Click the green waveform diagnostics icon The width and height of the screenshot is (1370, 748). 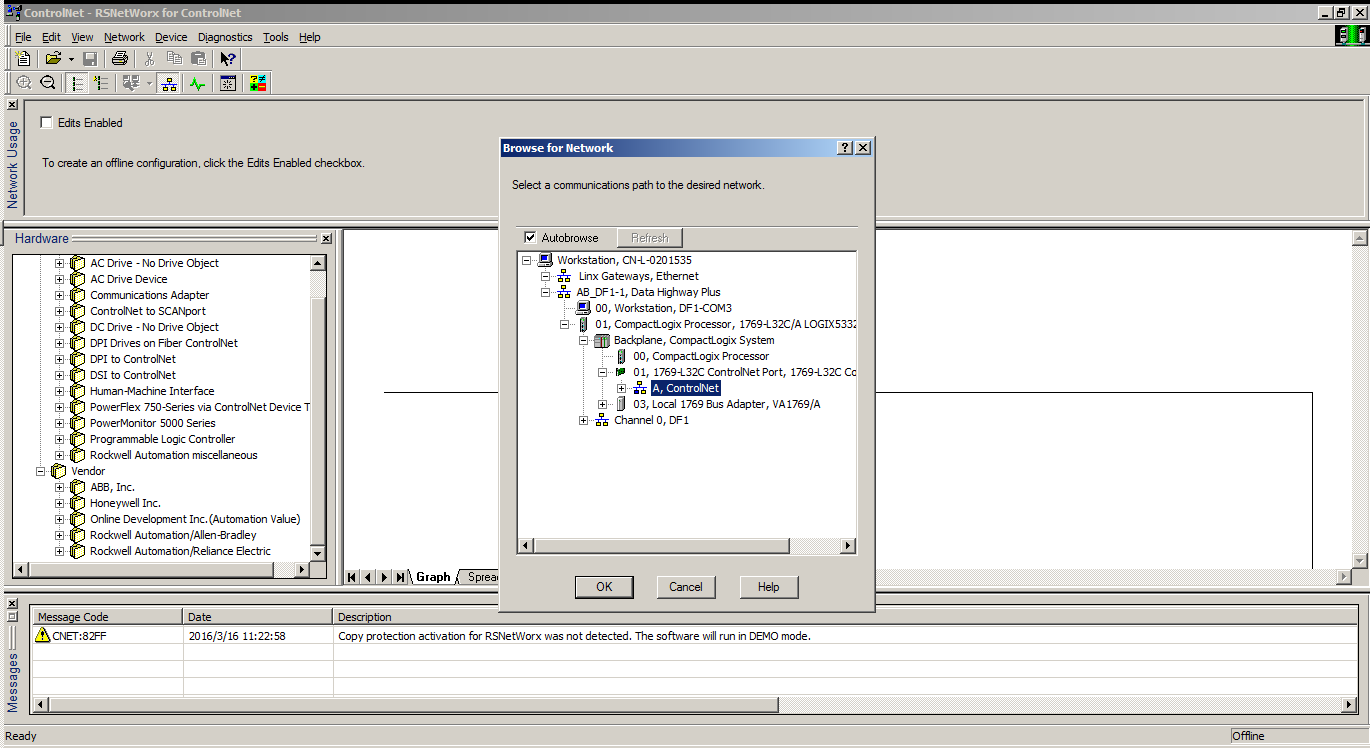pos(197,83)
